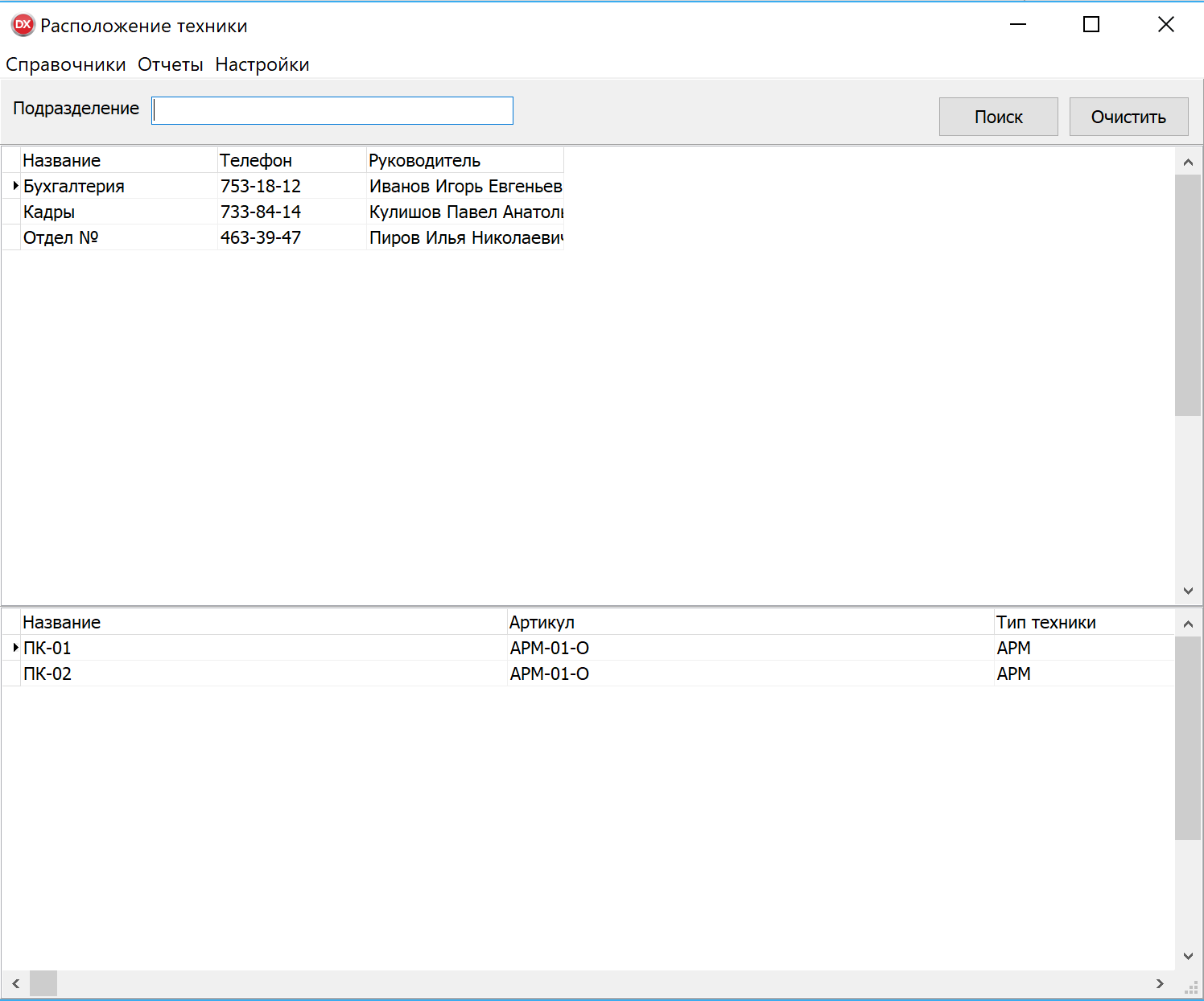Click Название header in departments grid
Screen dimensions: 1204x1001
119,160
